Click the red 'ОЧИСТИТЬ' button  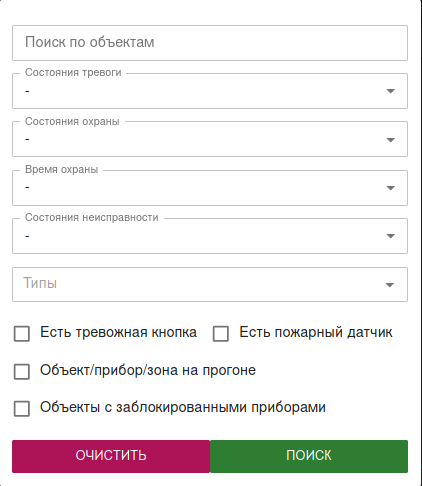click(x=111, y=456)
